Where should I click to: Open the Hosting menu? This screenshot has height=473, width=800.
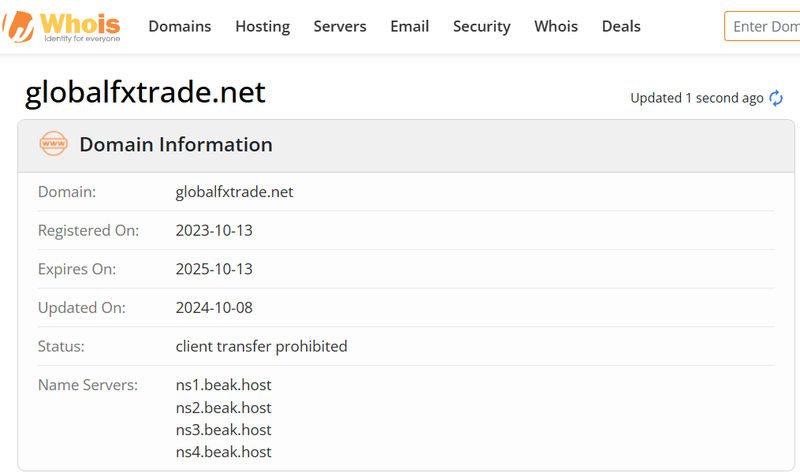[262, 26]
